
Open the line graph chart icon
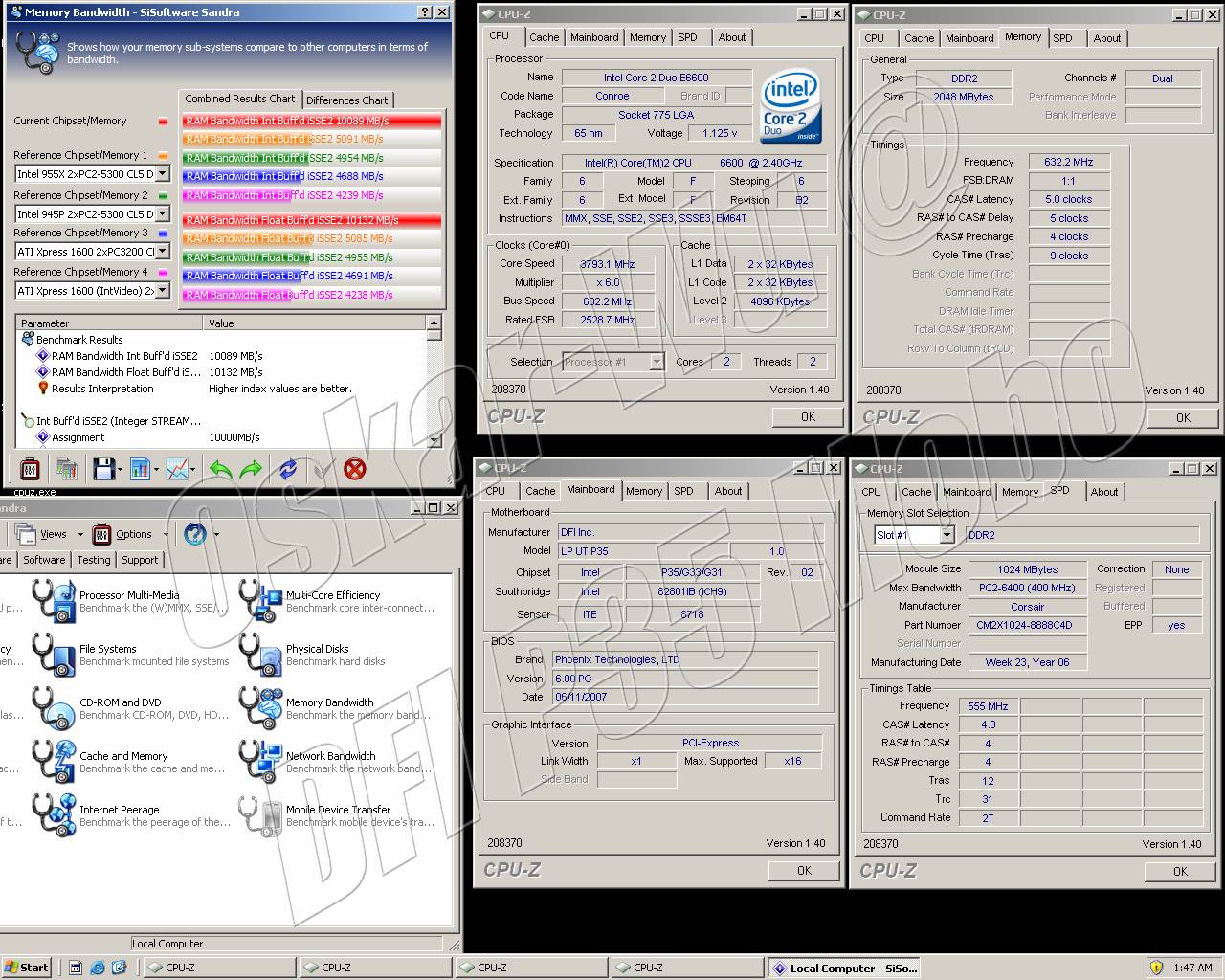[x=177, y=469]
